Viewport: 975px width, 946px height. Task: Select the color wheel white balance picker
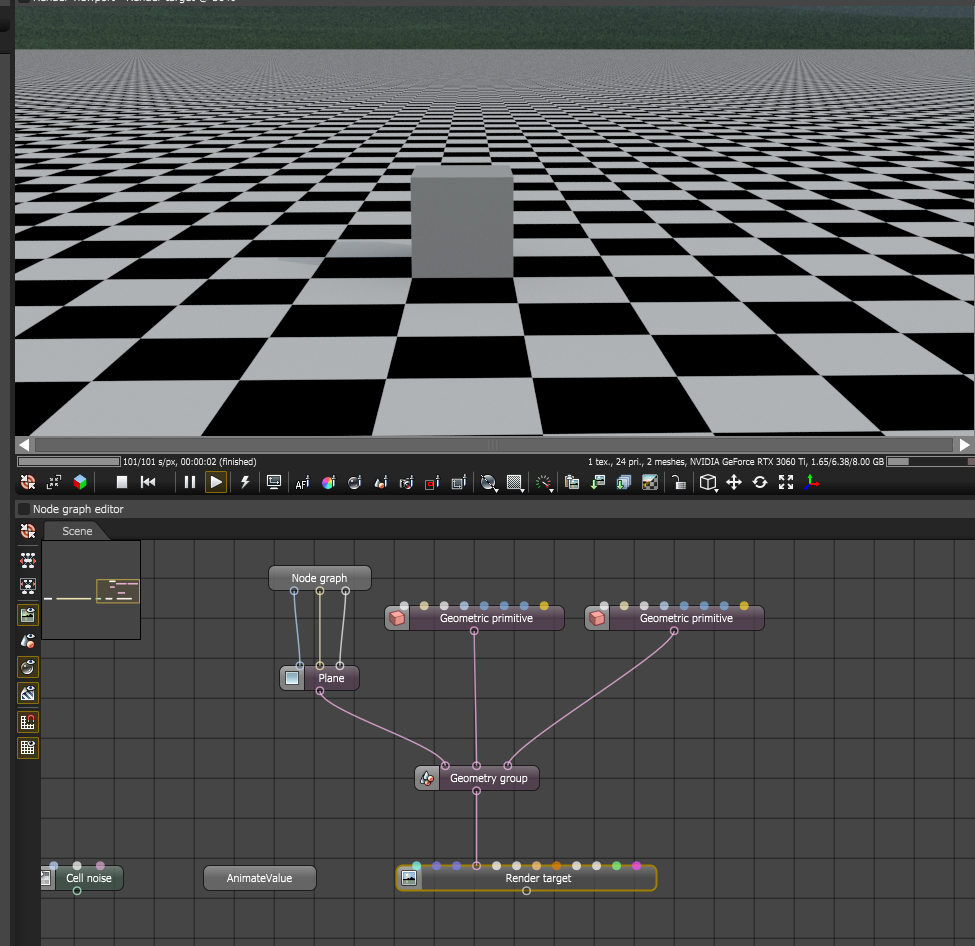328,482
